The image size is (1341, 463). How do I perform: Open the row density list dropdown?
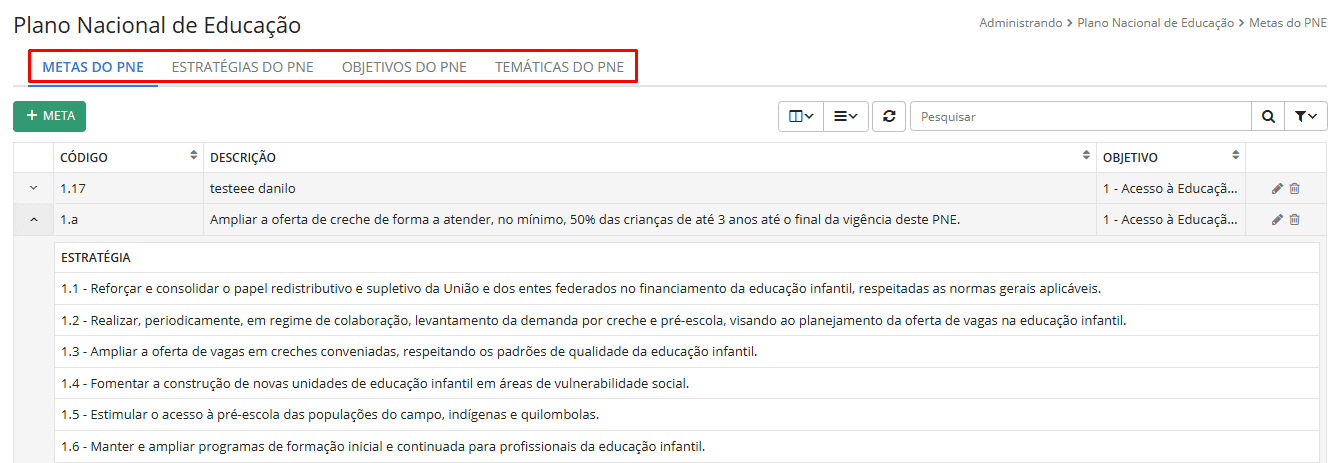tap(846, 117)
